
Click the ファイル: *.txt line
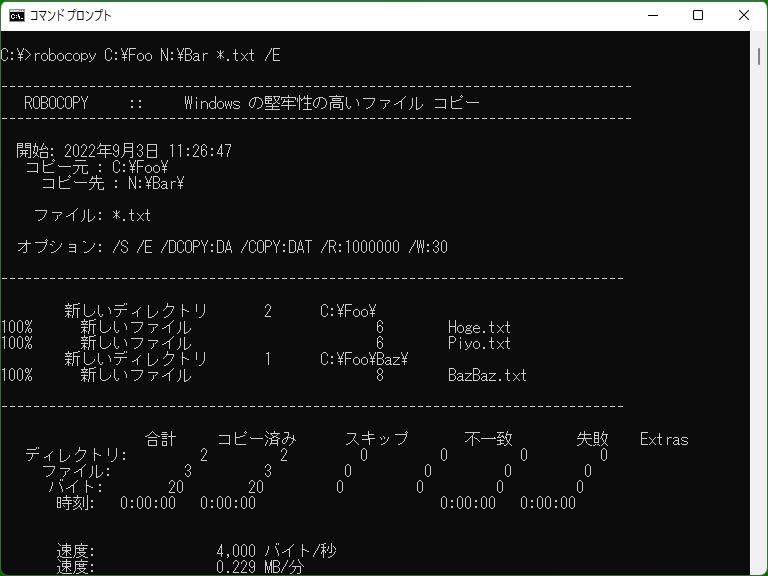[x=92, y=215]
